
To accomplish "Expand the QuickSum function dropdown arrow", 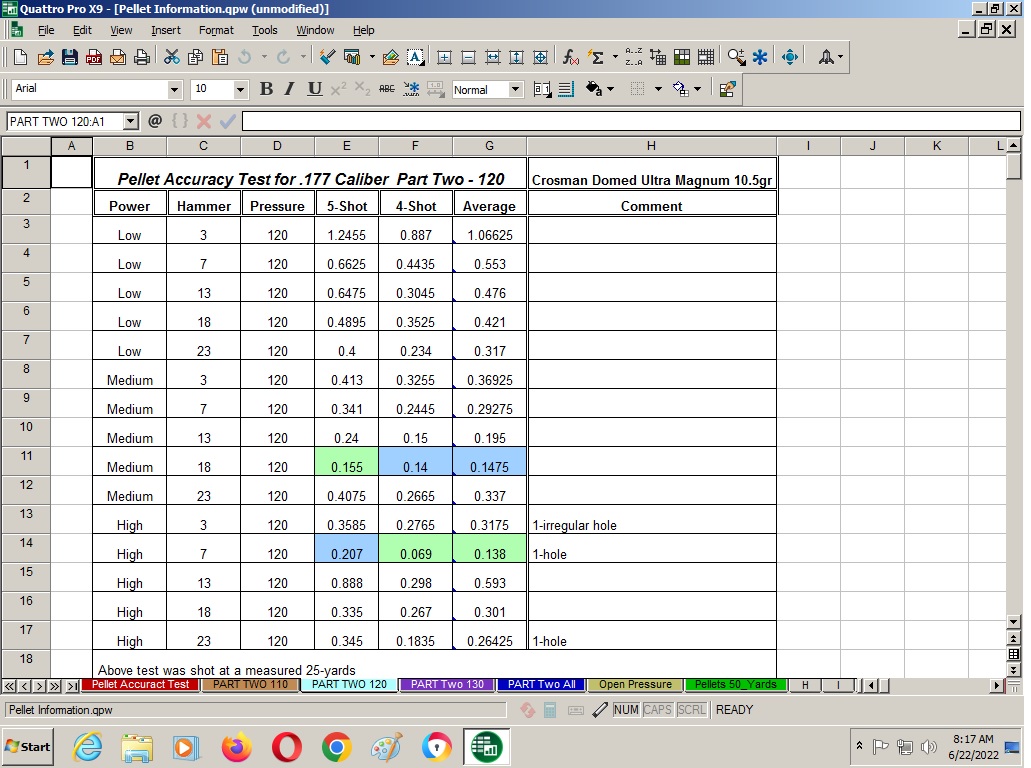I will (615, 57).
